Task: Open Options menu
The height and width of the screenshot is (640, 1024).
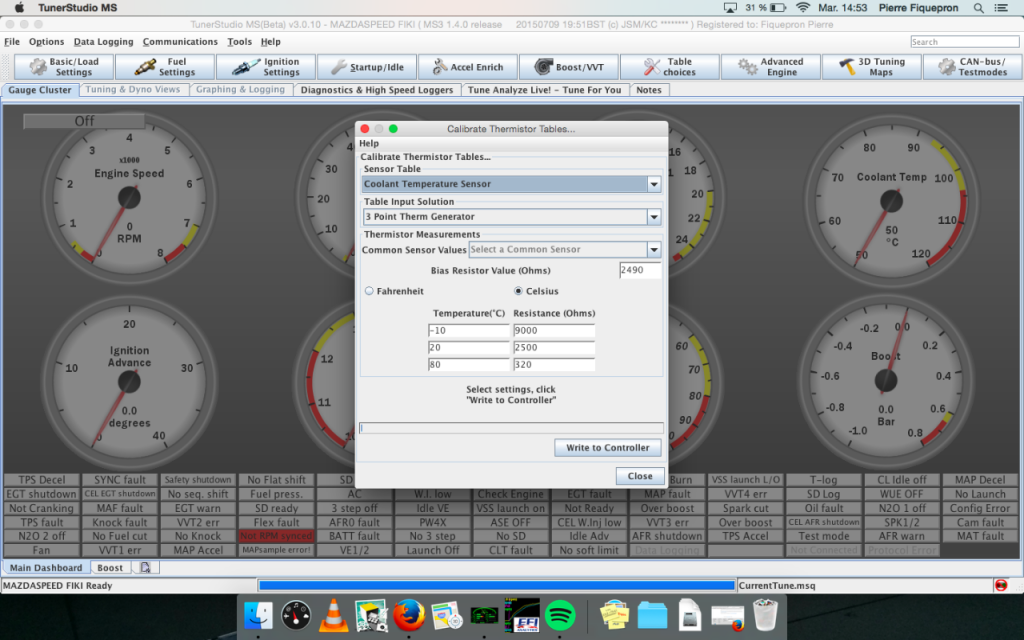Action: point(46,42)
